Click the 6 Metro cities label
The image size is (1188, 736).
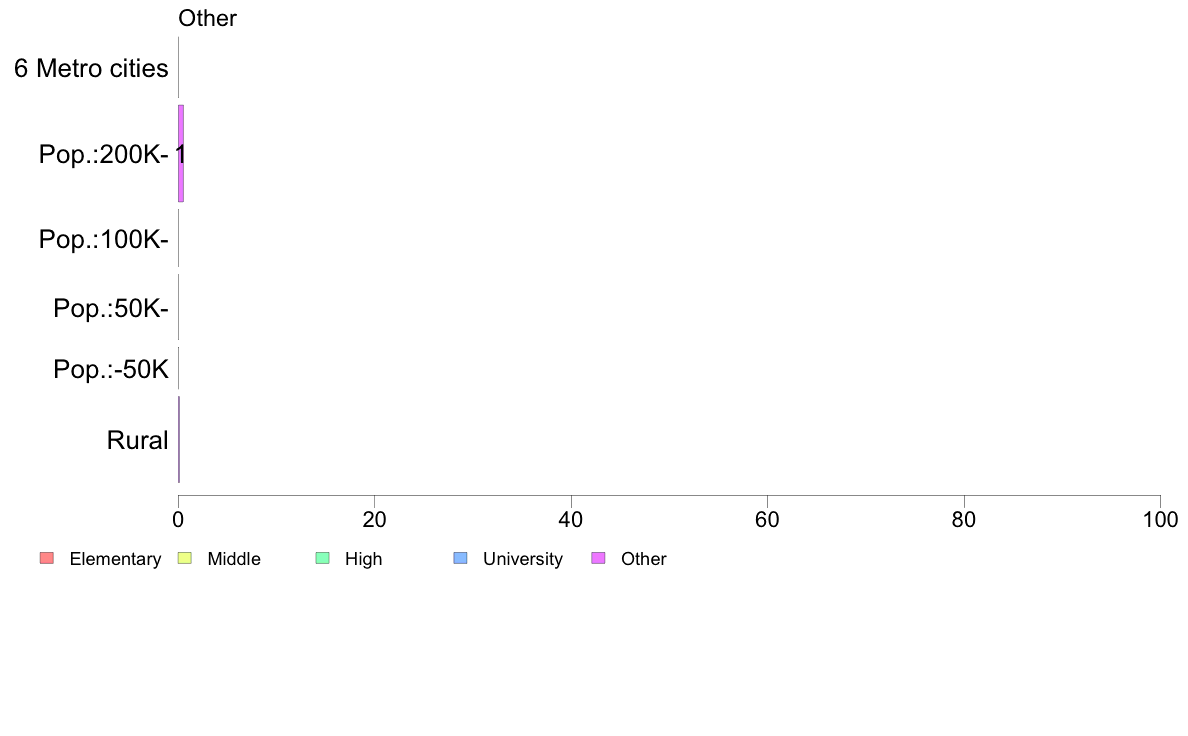tap(91, 68)
